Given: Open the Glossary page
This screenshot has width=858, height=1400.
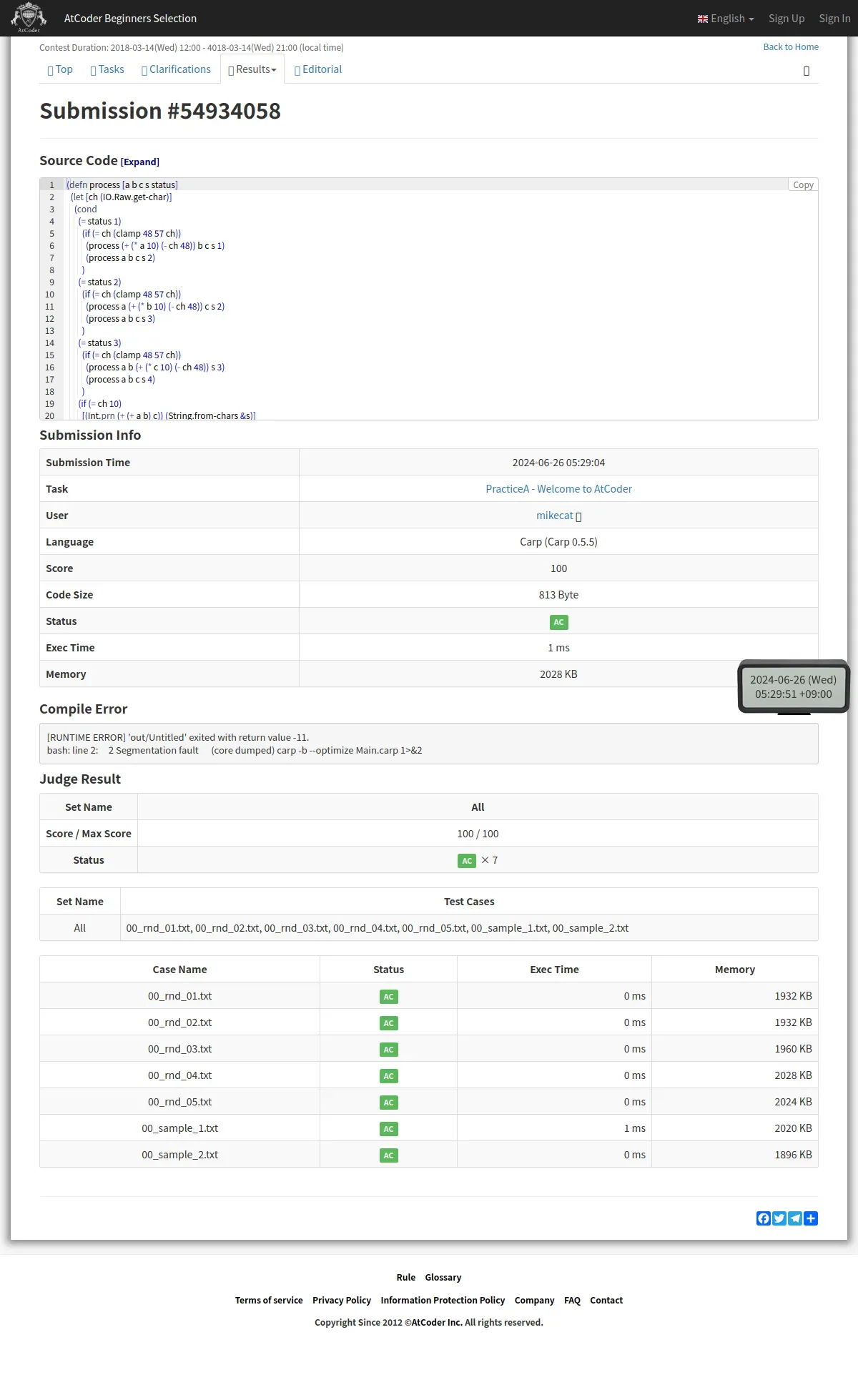Looking at the screenshot, I should [443, 1278].
